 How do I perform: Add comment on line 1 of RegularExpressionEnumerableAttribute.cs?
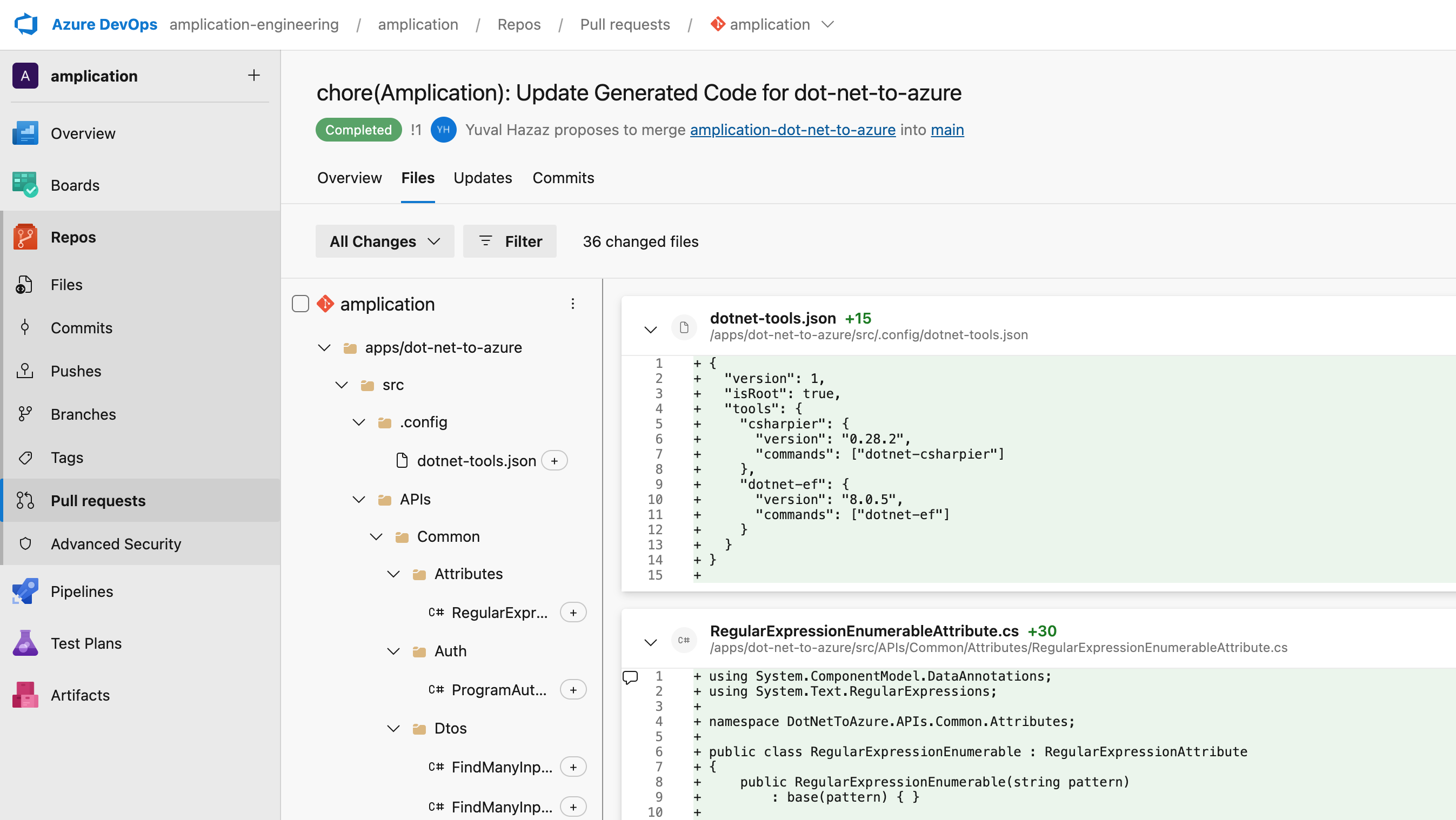point(630,676)
